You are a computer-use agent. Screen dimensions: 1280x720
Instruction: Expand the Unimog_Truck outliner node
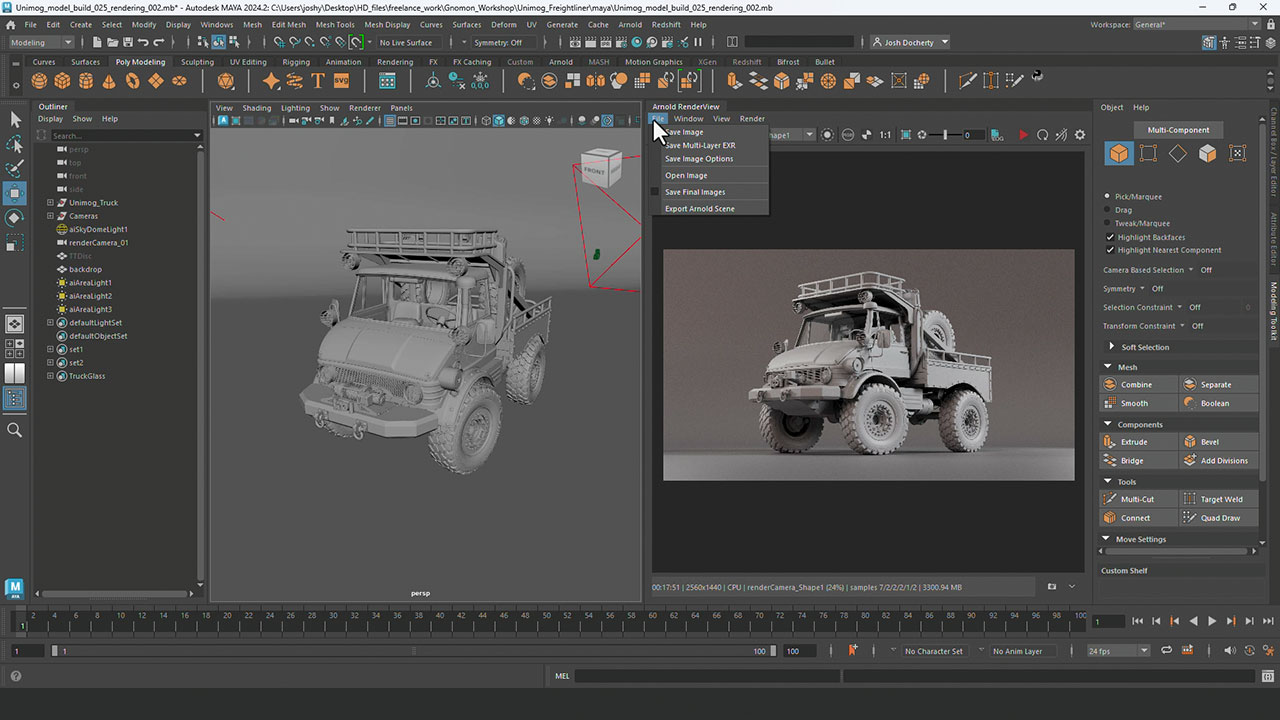click(50, 203)
